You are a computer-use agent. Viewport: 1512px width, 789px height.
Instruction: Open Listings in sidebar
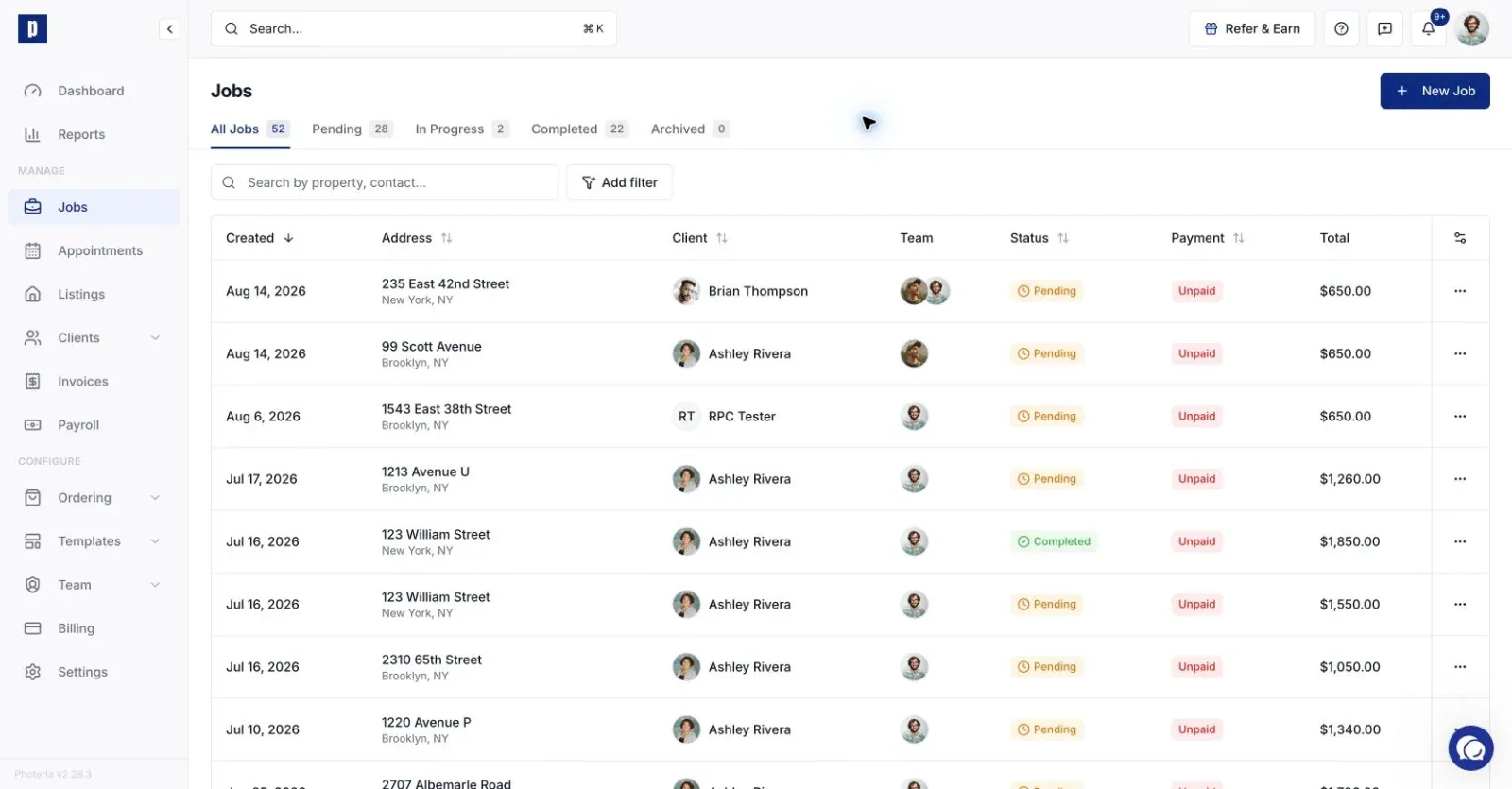94,294
